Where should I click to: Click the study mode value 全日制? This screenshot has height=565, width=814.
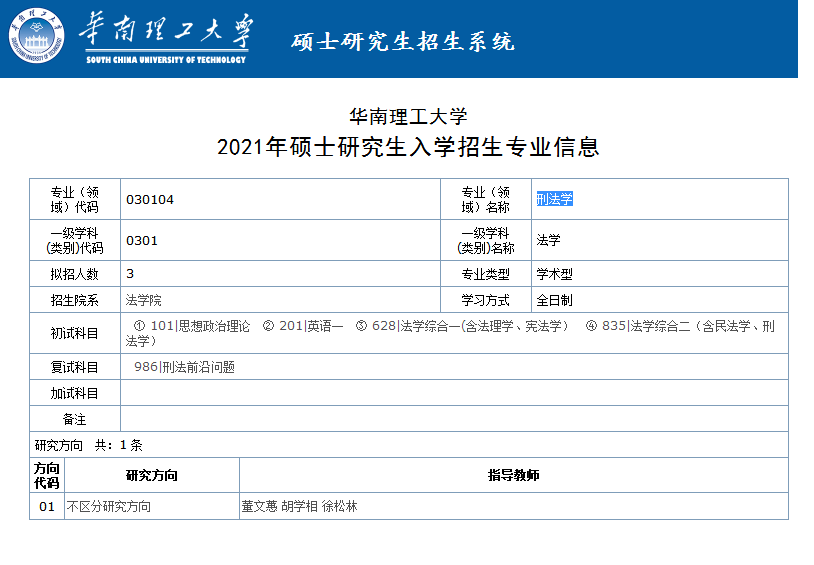554,300
